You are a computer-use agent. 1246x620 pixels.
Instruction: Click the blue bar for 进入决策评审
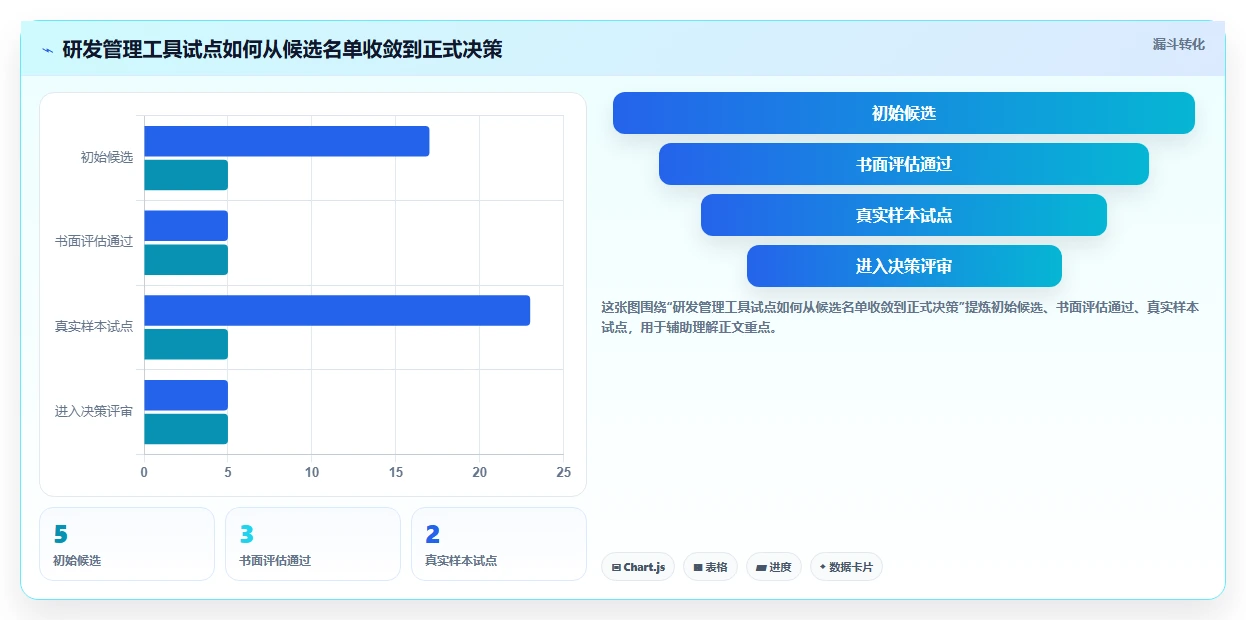pyautogui.click(x=186, y=395)
